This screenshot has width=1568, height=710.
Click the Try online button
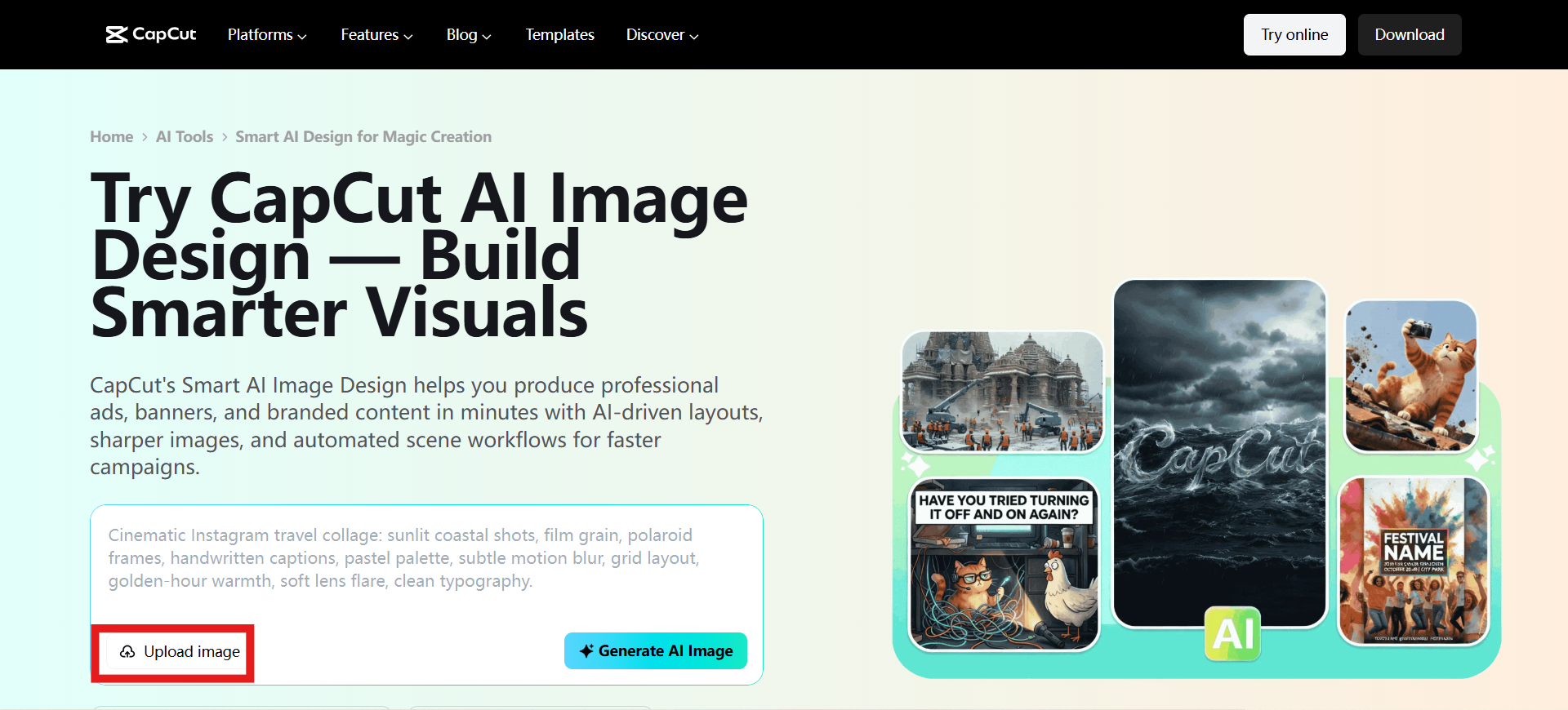[1294, 34]
